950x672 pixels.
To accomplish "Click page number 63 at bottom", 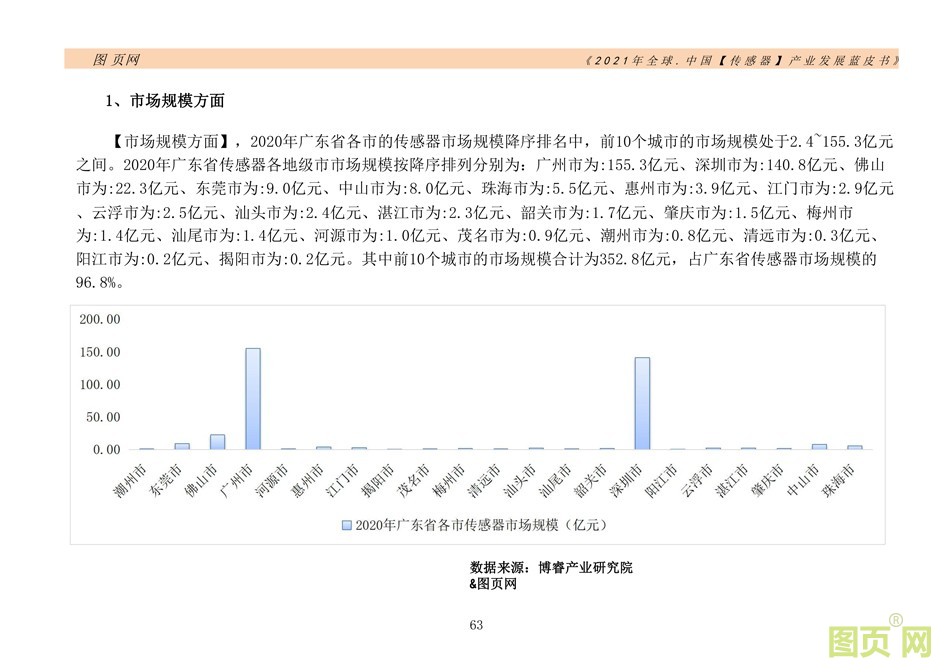I will tap(475, 626).
